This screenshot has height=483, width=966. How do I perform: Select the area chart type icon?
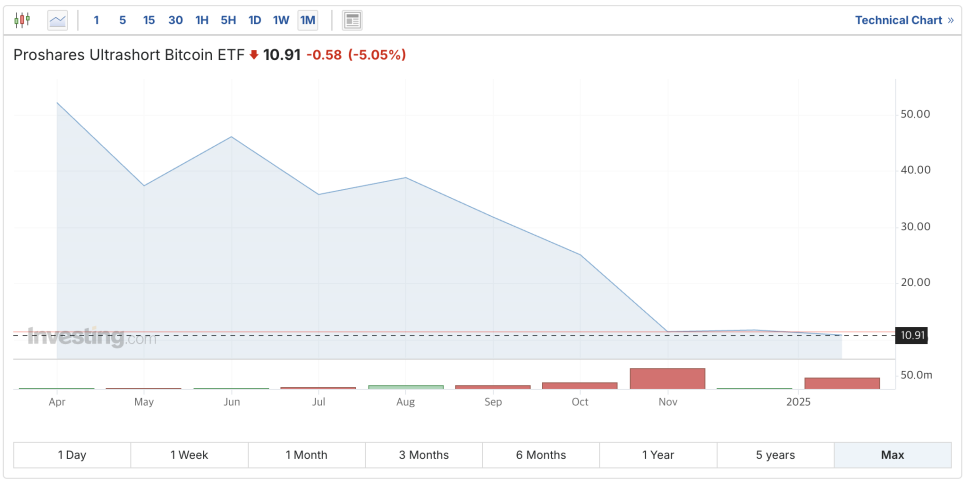[57, 20]
